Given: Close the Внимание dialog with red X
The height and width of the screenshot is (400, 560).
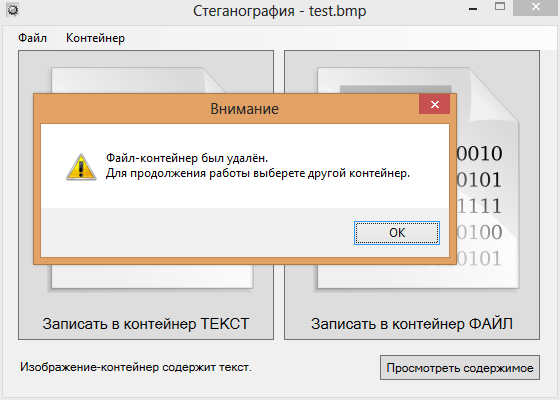Looking at the screenshot, I should coord(434,104).
